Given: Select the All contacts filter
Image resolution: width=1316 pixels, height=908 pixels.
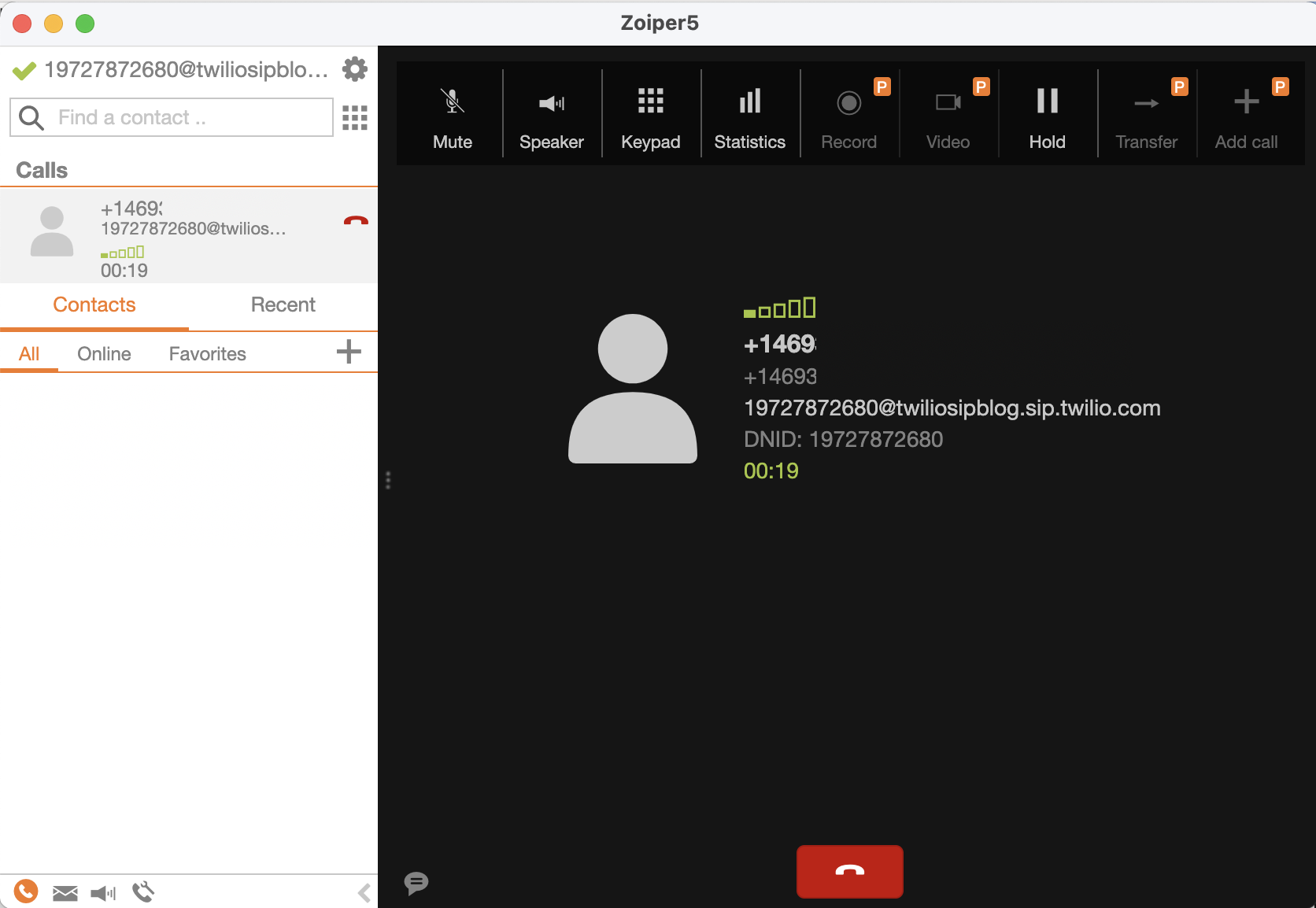Looking at the screenshot, I should pyautogui.click(x=29, y=354).
